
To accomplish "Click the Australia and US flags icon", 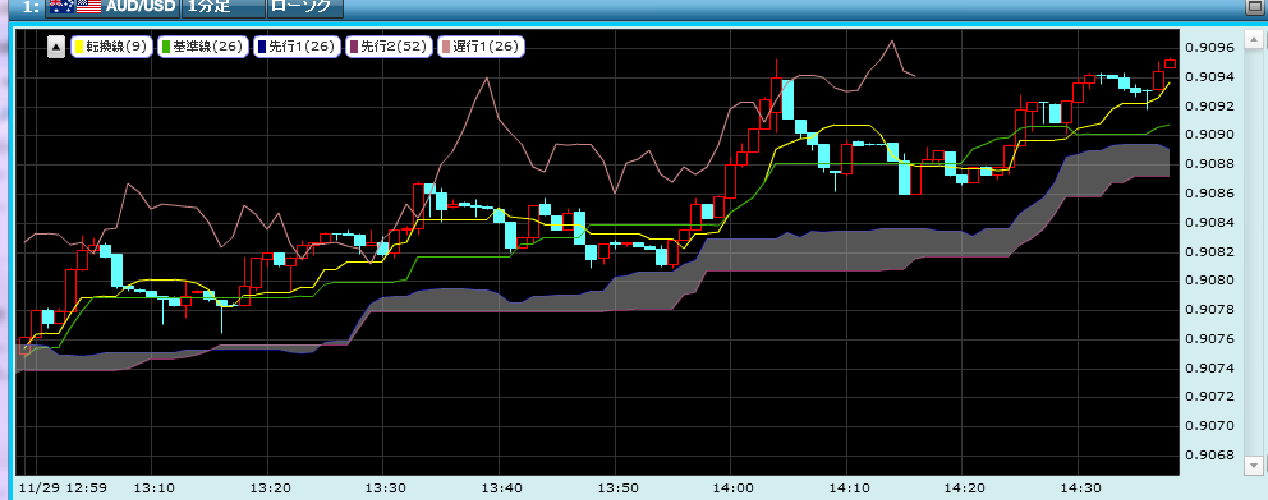I will [74, 7].
